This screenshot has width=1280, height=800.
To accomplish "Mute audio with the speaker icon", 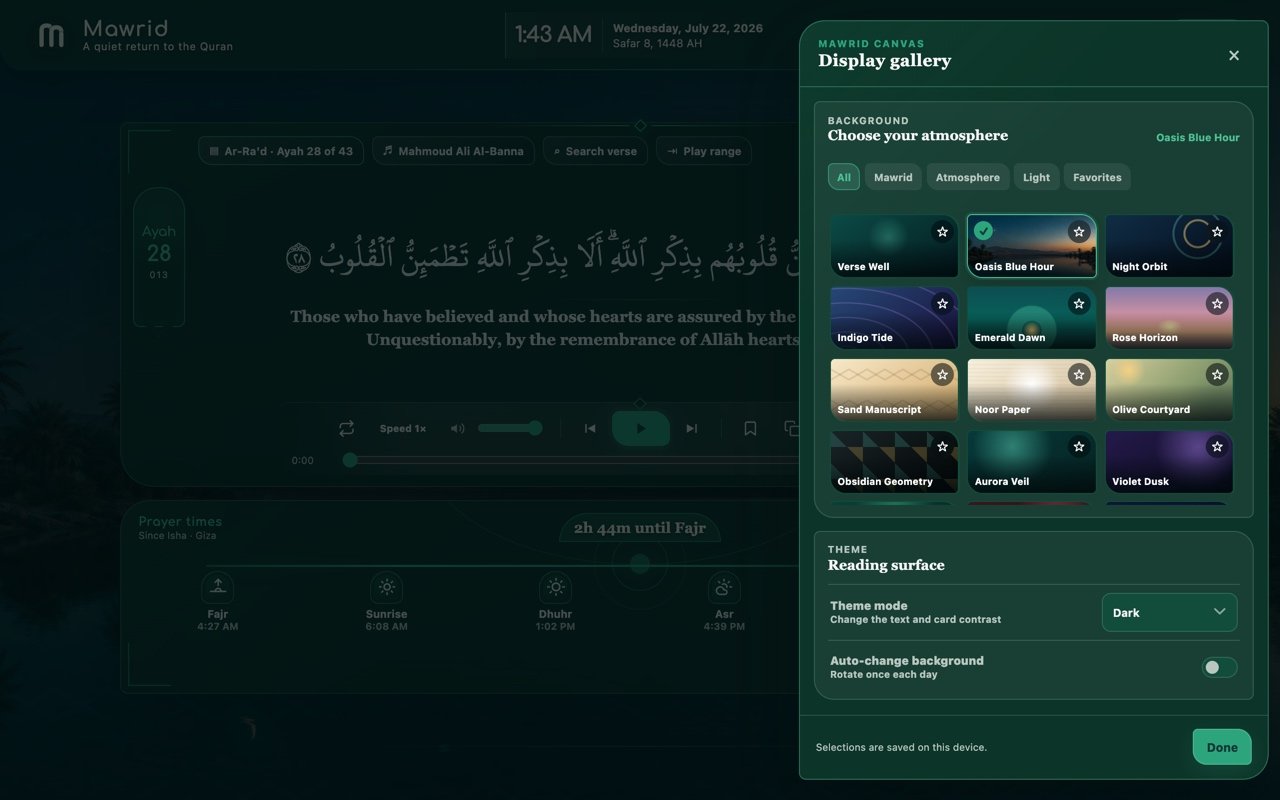I will click(x=457, y=428).
